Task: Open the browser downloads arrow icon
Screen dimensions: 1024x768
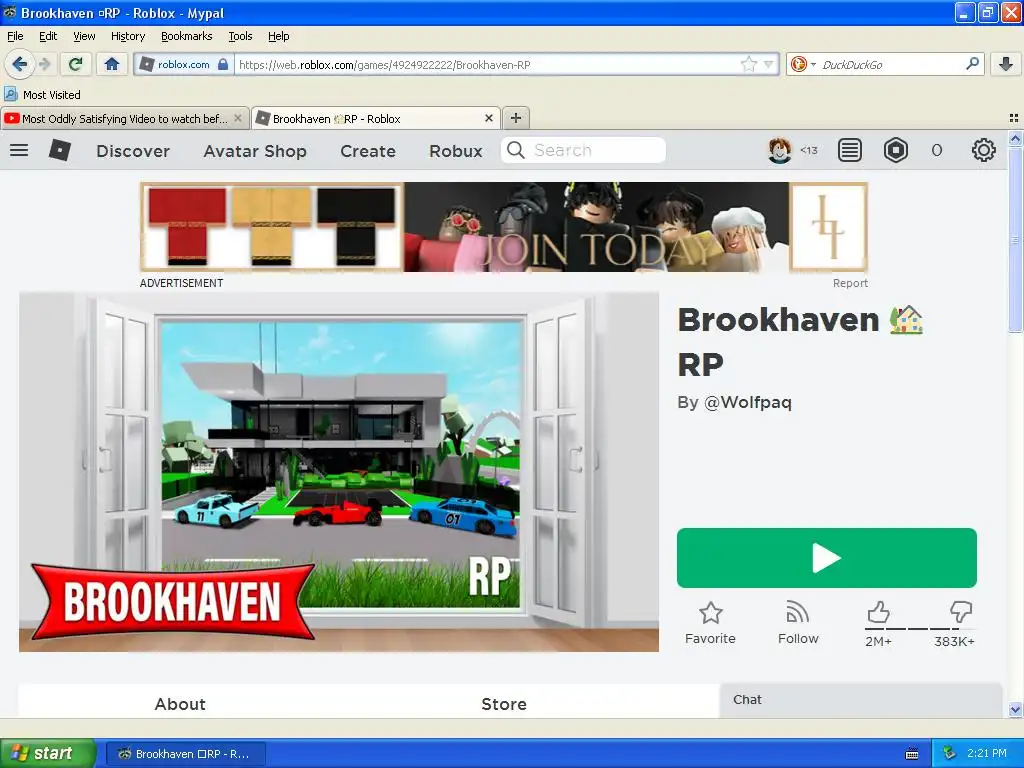Action: pos(1006,64)
